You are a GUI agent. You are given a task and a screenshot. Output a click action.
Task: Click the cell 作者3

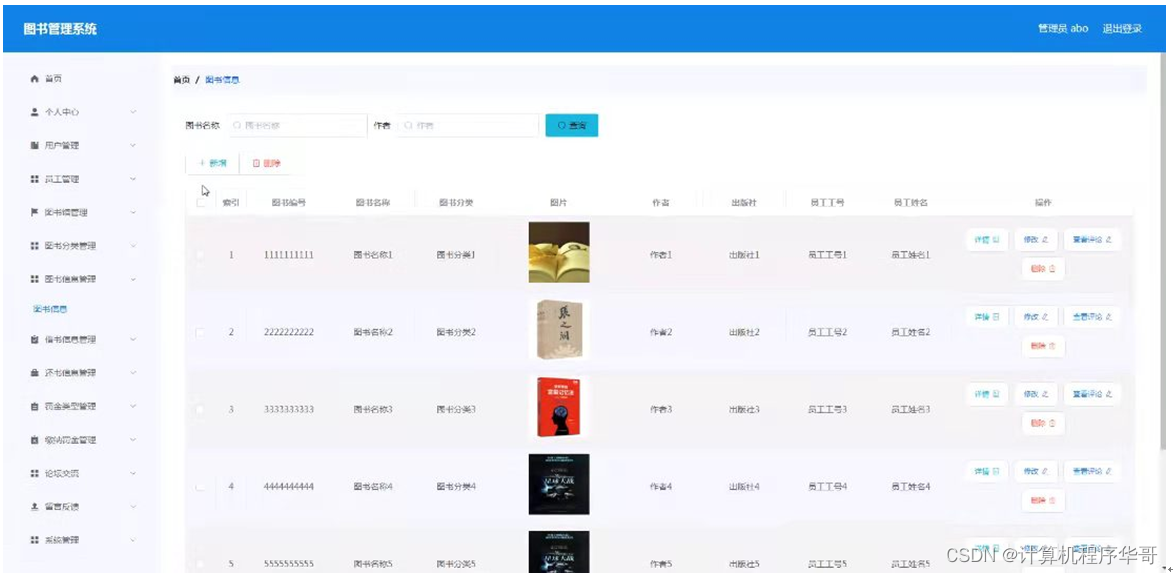click(661, 409)
